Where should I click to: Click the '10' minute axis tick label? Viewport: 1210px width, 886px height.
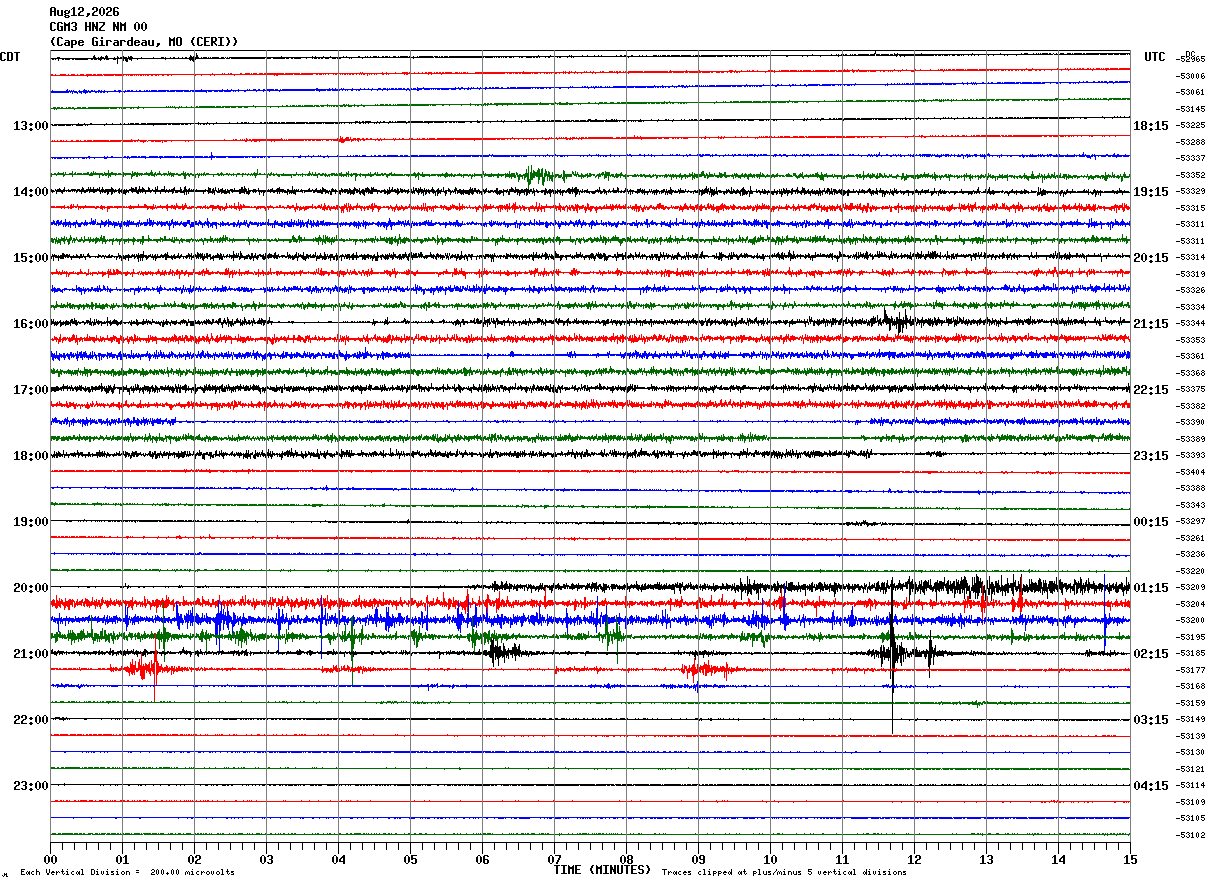pyautogui.click(x=770, y=860)
